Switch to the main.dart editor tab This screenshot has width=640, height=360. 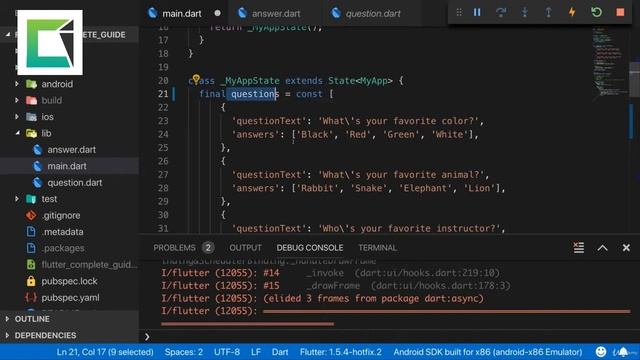(x=182, y=13)
